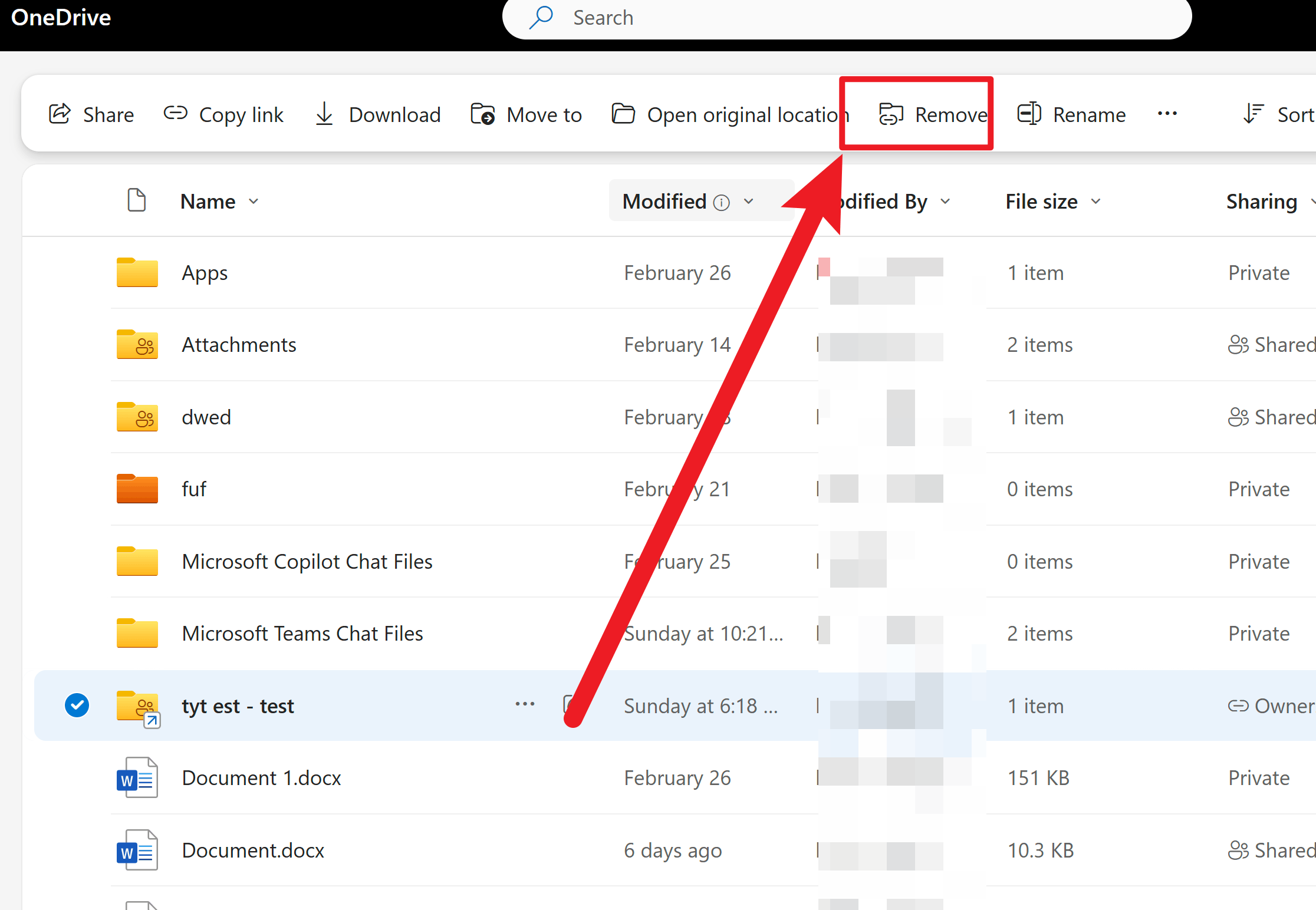This screenshot has width=1316, height=910.
Task: Click the Sort icon on the right
Action: (x=1254, y=114)
